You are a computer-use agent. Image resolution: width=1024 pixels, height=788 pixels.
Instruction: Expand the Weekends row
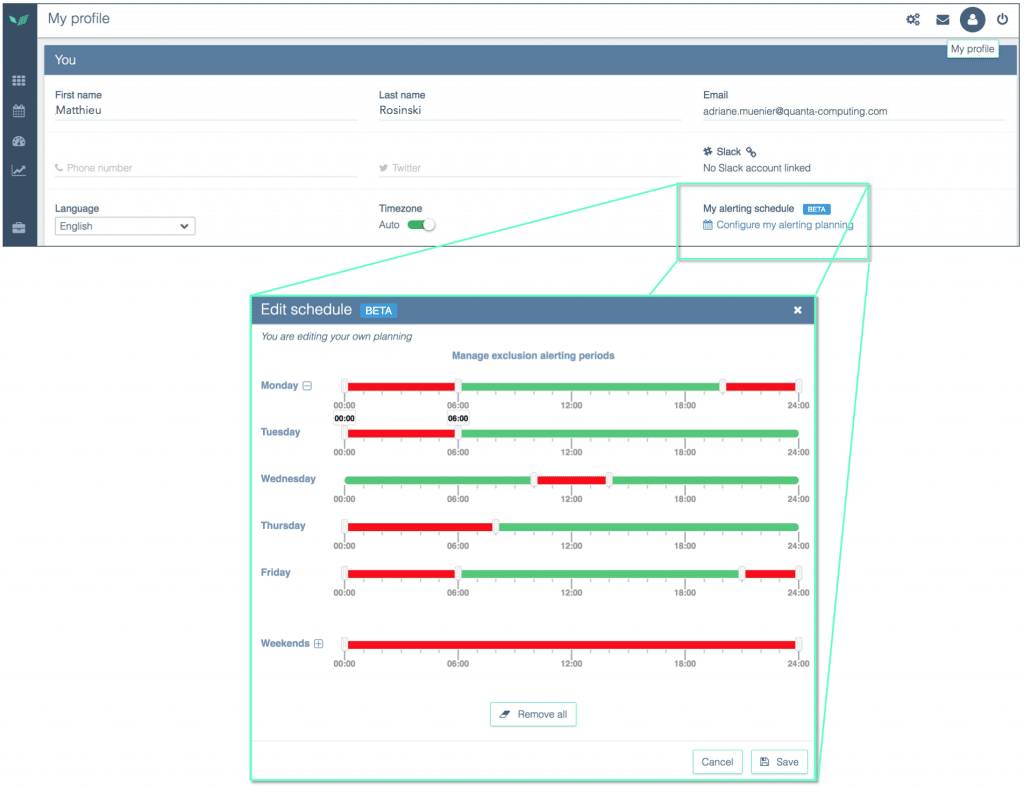click(319, 644)
